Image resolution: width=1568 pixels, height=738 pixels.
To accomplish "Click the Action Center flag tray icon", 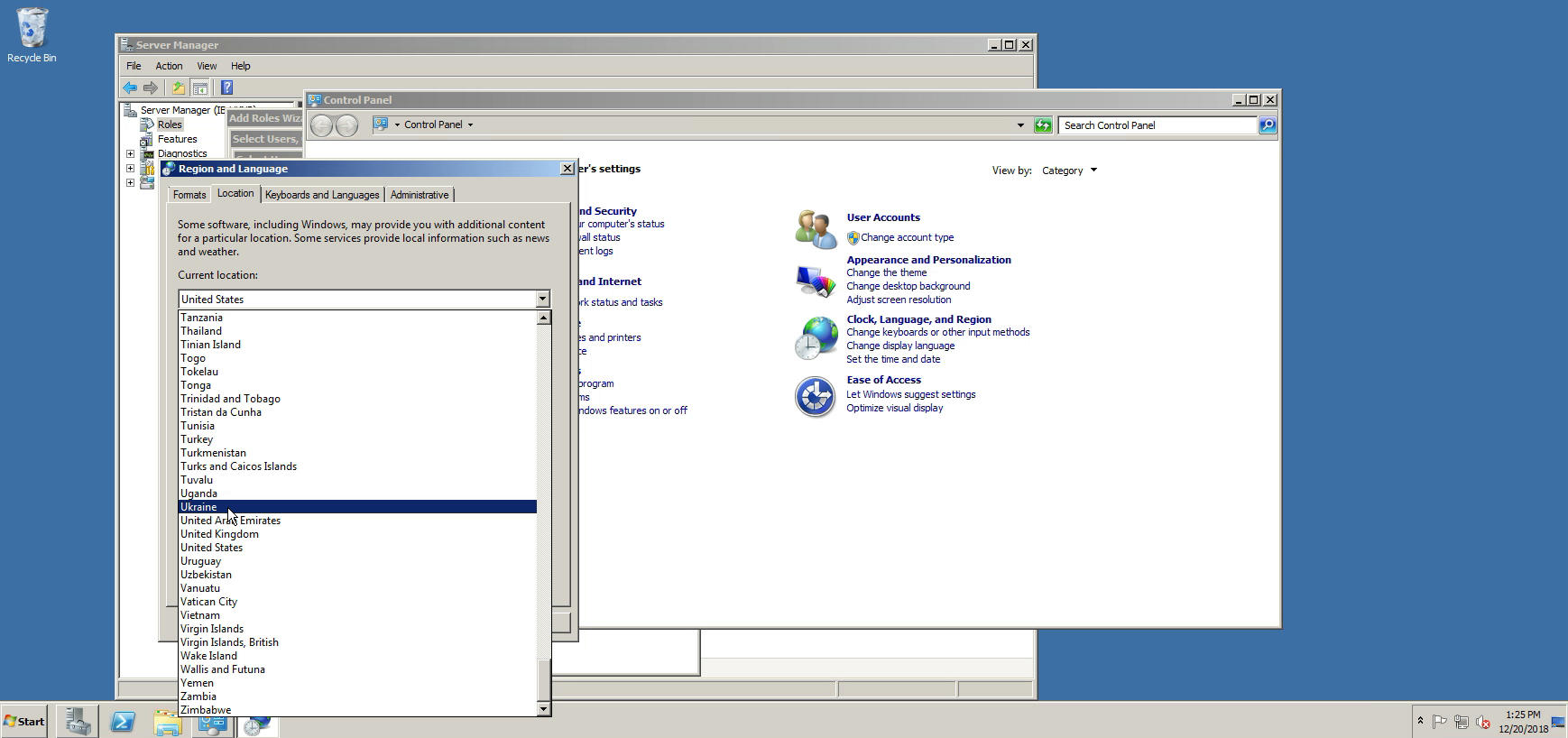I will 1440,722.
